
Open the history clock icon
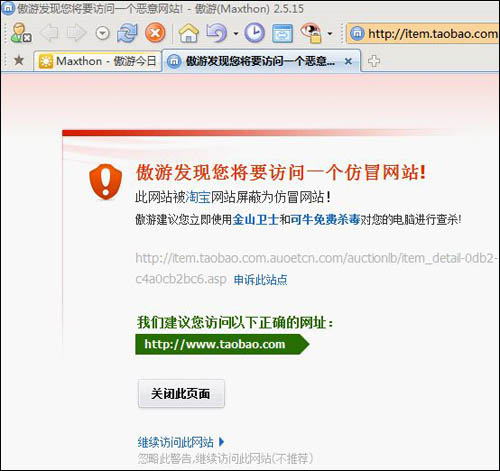point(255,33)
